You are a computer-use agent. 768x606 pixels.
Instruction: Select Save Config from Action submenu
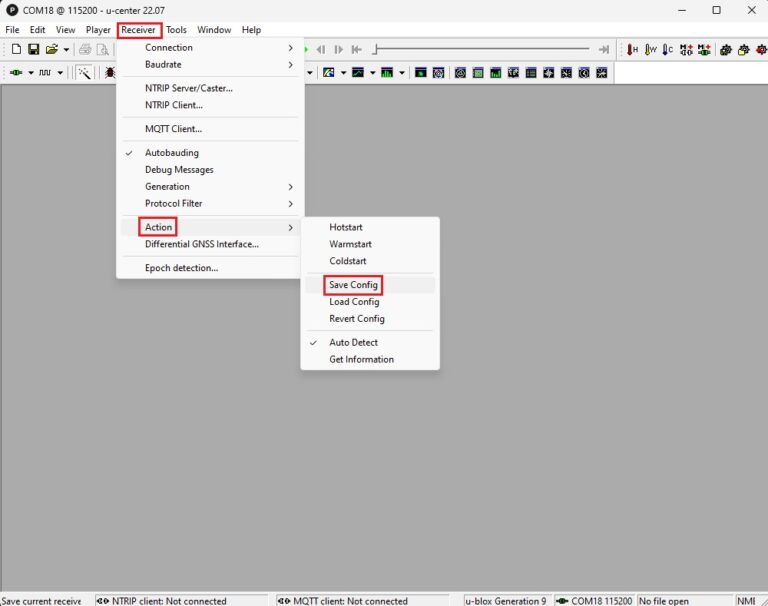pyautogui.click(x=354, y=285)
